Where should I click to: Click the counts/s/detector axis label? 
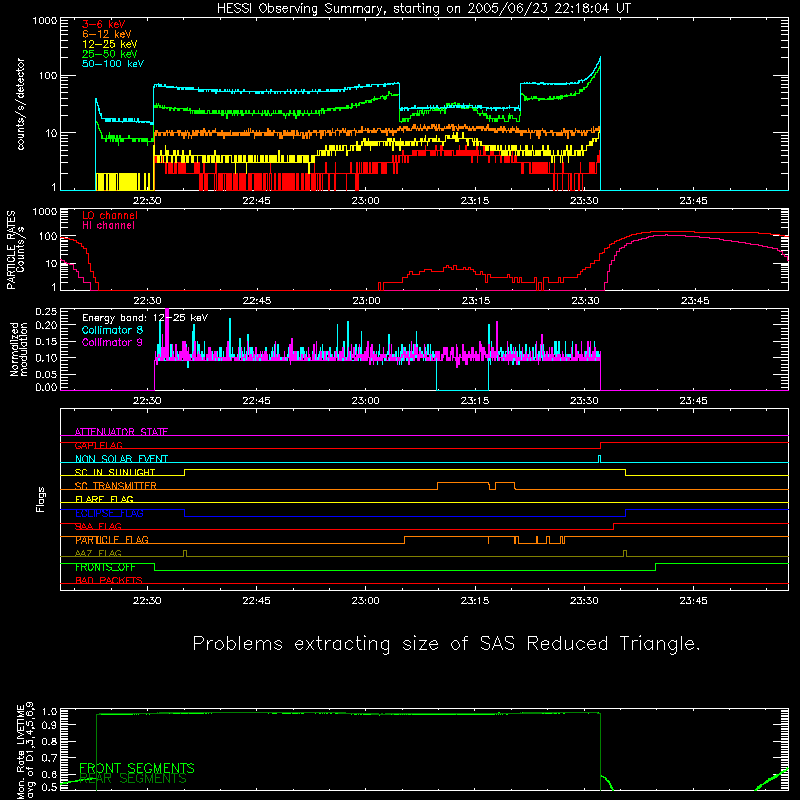(x=20, y=104)
